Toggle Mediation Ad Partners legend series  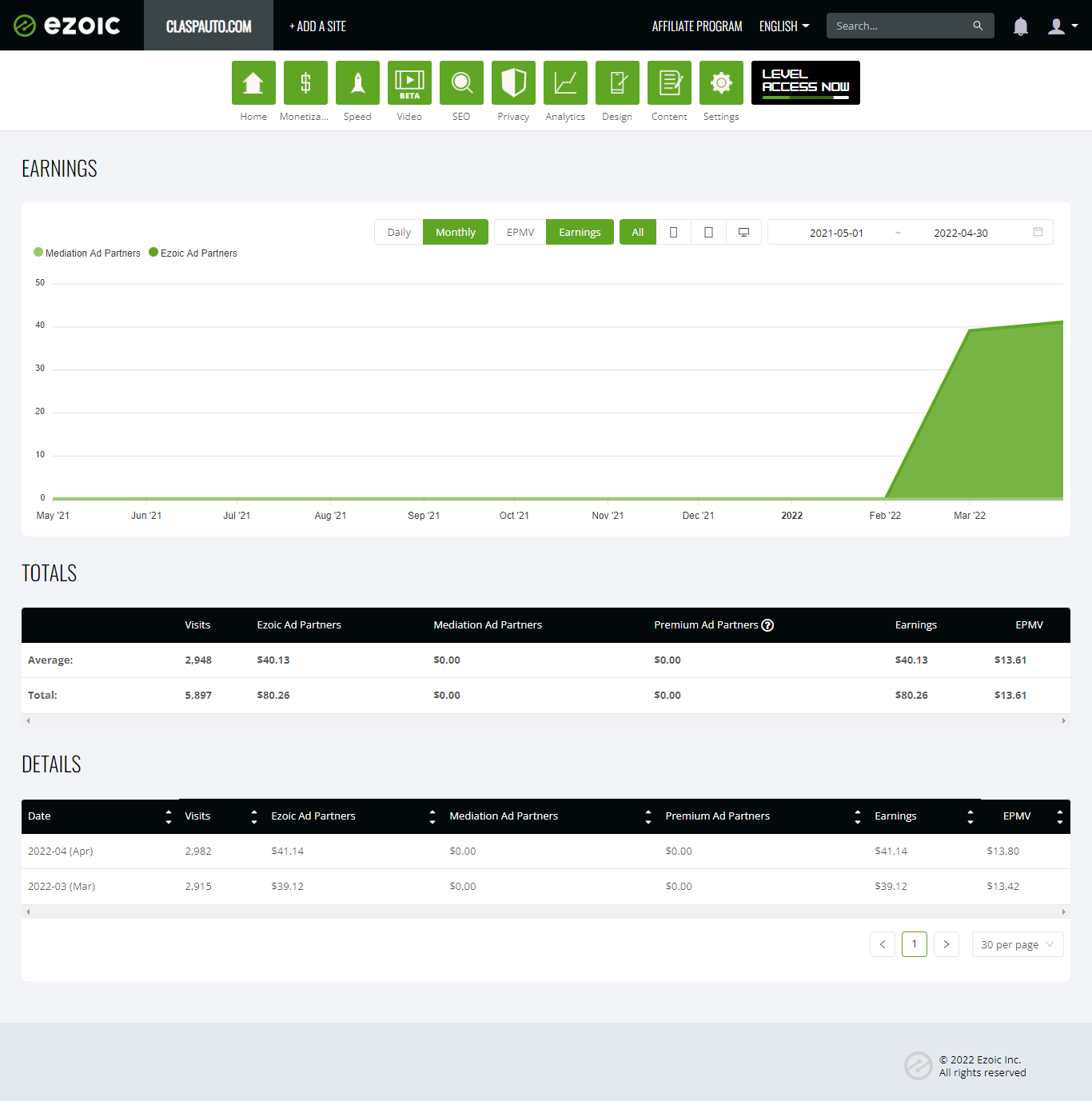coord(87,253)
